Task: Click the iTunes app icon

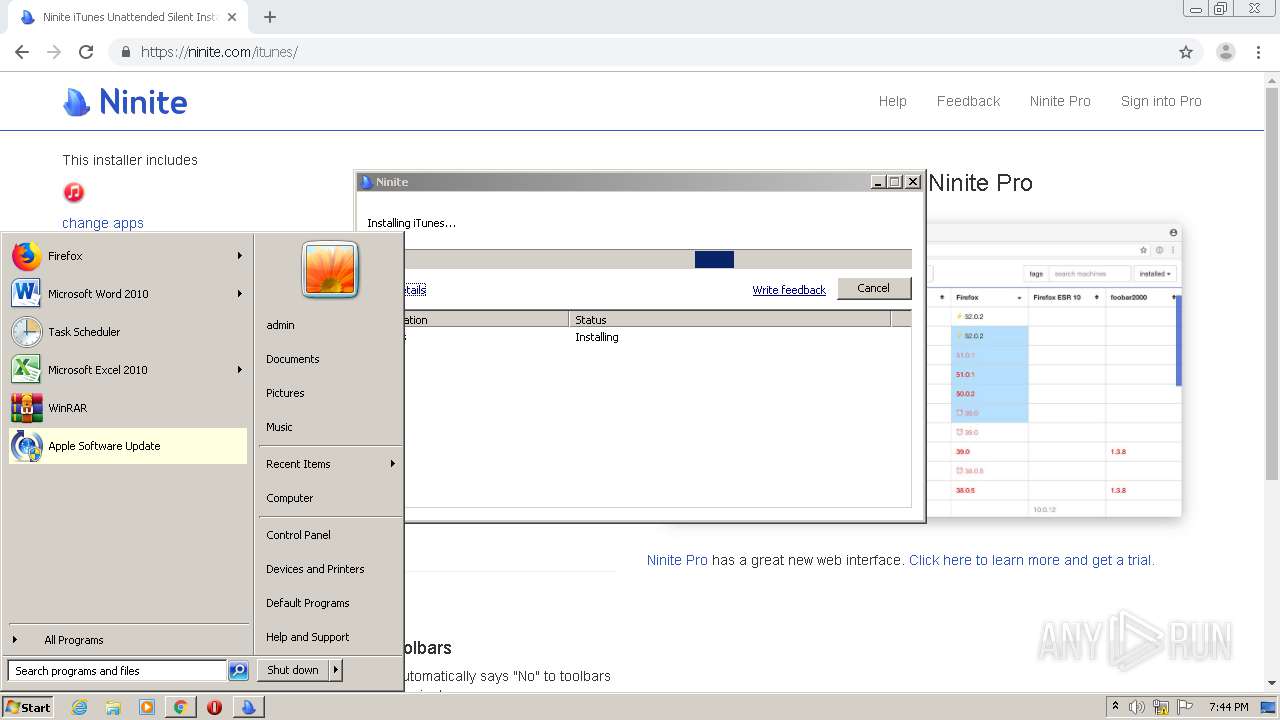Action: click(74, 192)
